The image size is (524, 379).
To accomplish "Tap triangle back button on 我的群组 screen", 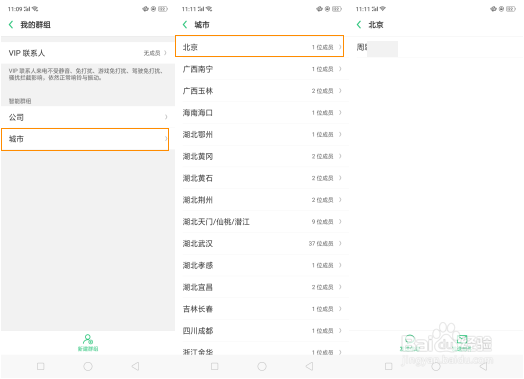I will pos(135,366).
